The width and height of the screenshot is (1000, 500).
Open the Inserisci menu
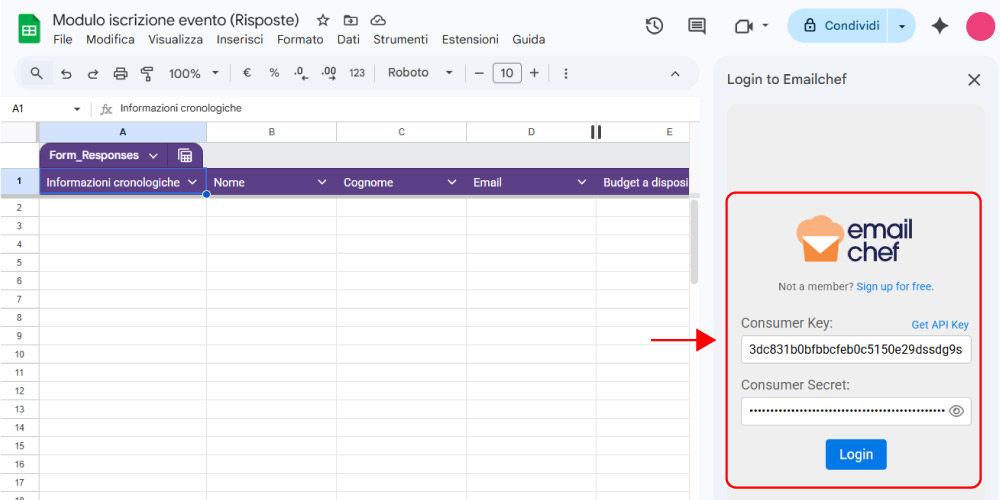coord(240,40)
